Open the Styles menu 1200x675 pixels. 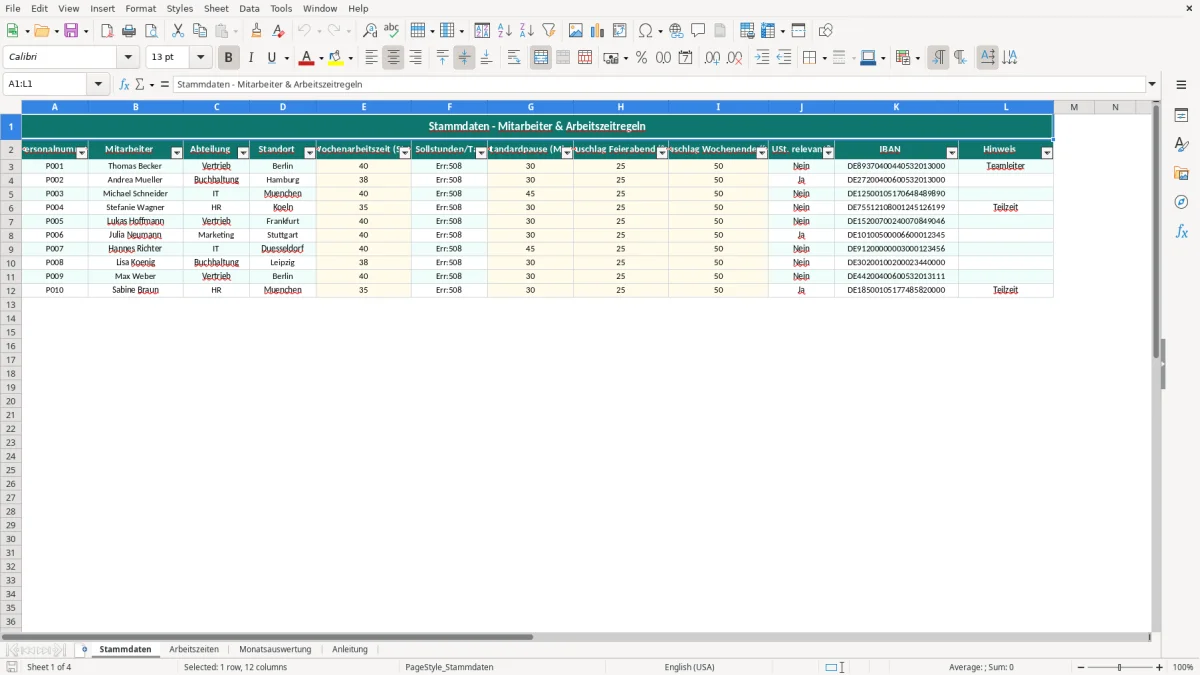point(180,8)
